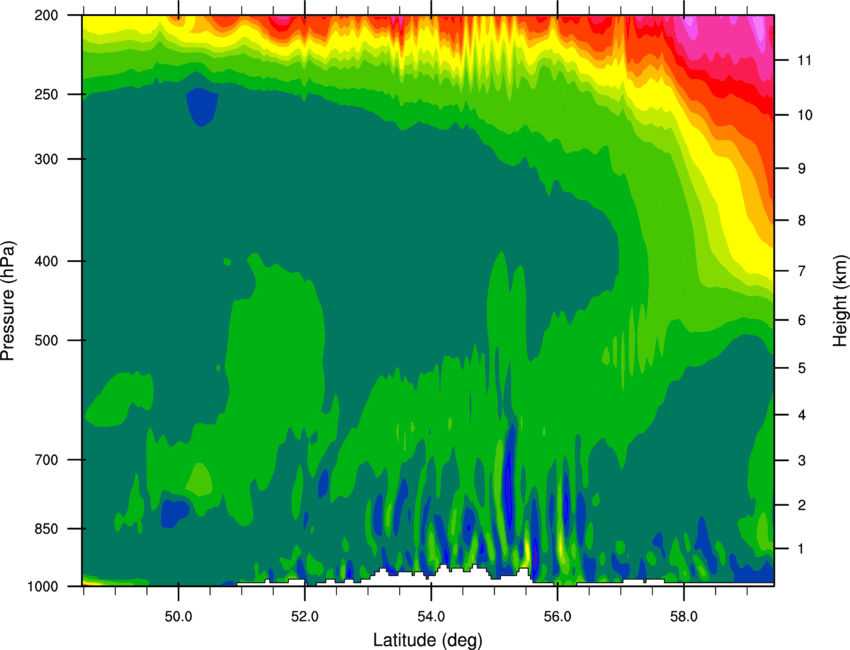
Task: Click the blue blob near 250 hPa
Action: click(202, 107)
